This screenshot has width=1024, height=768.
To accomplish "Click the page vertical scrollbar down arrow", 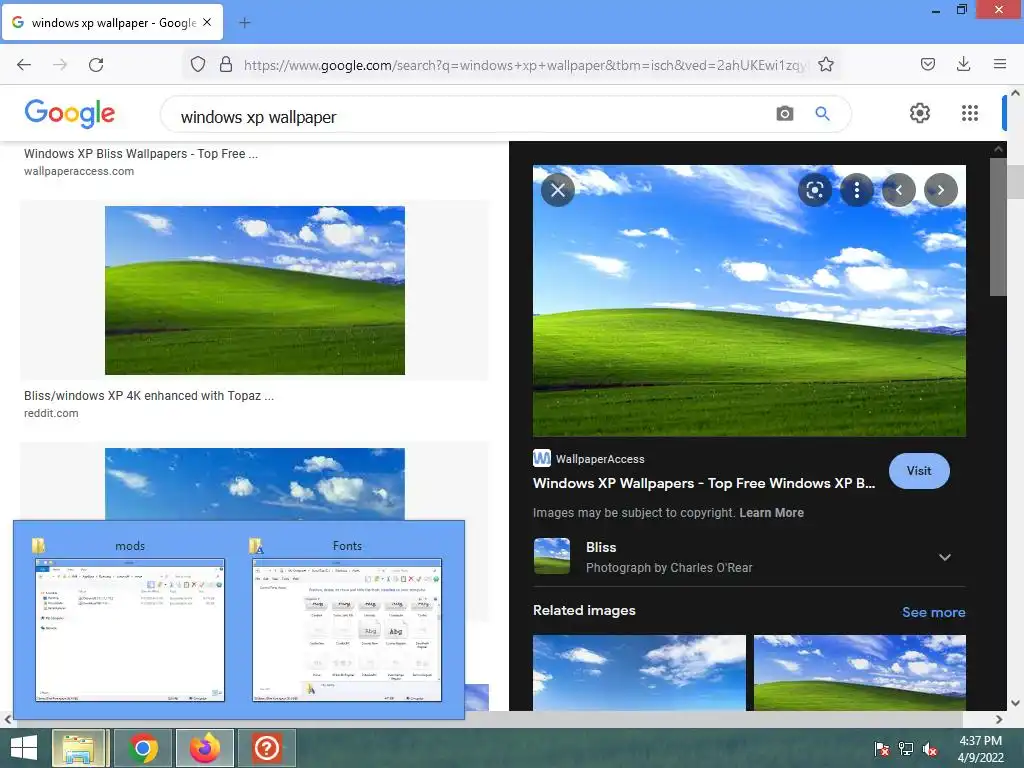I will (1016, 703).
